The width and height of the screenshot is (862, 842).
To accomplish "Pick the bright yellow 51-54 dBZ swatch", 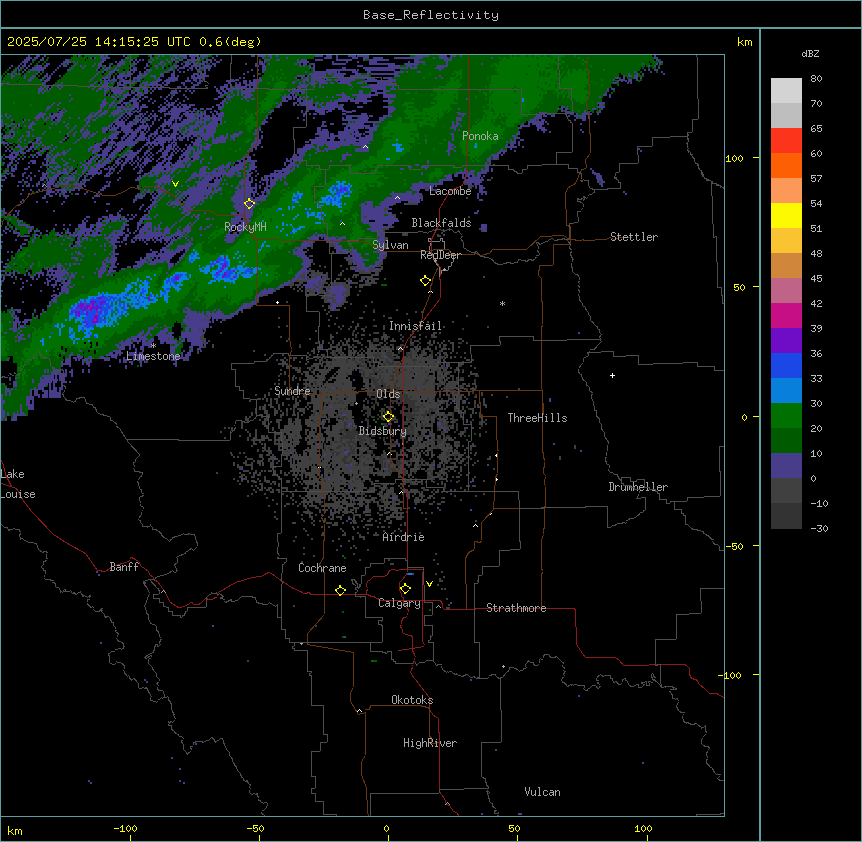I will 786,215.
